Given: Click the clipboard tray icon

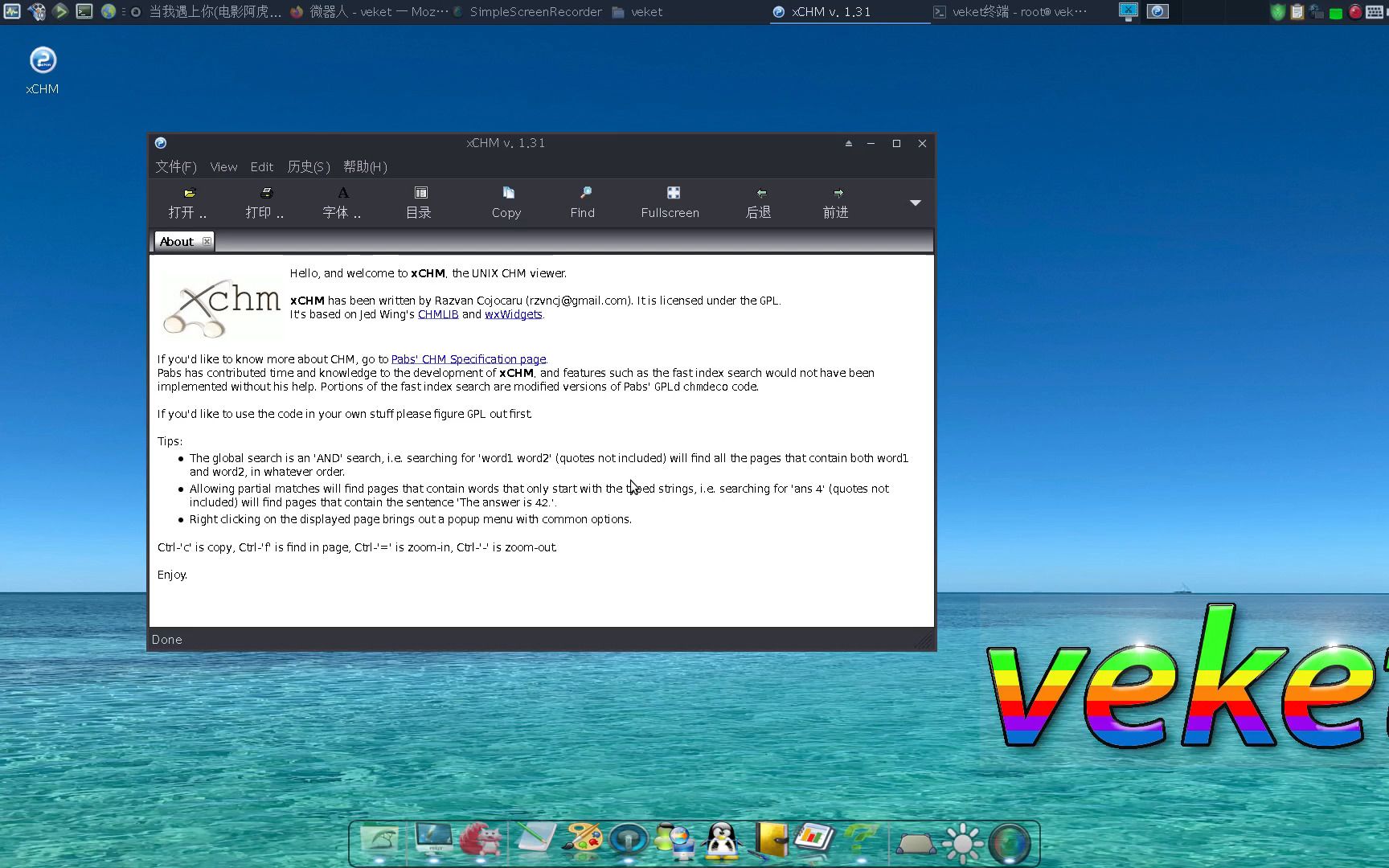Looking at the screenshot, I should (x=1297, y=12).
